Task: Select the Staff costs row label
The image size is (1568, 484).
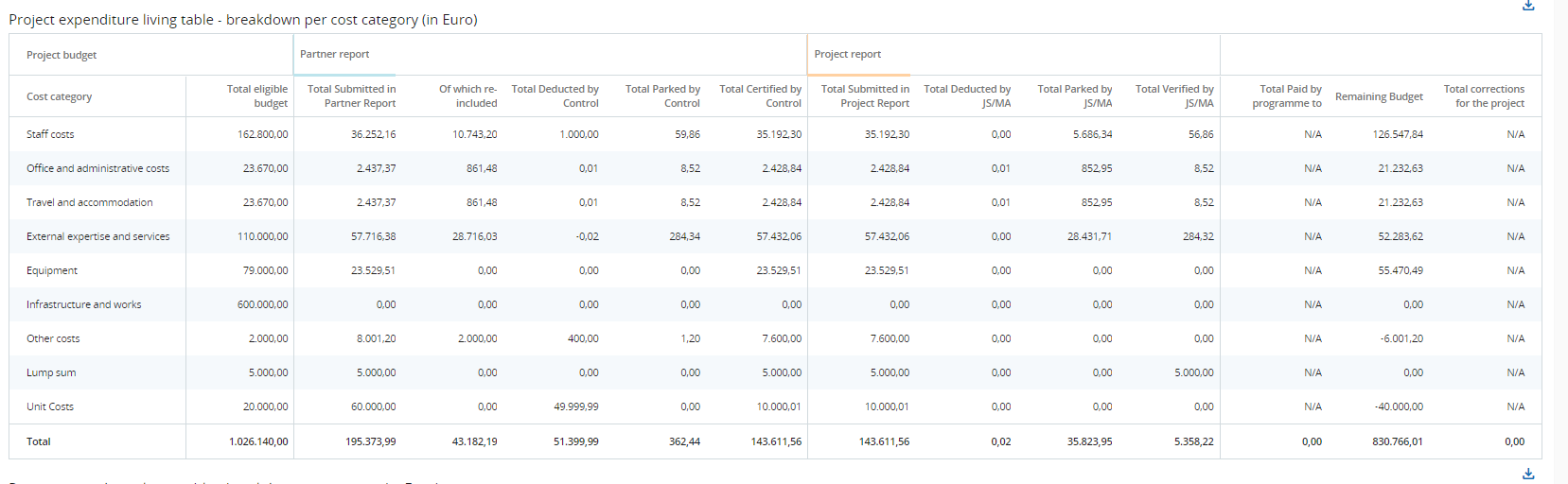Action: click(x=50, y=134)
